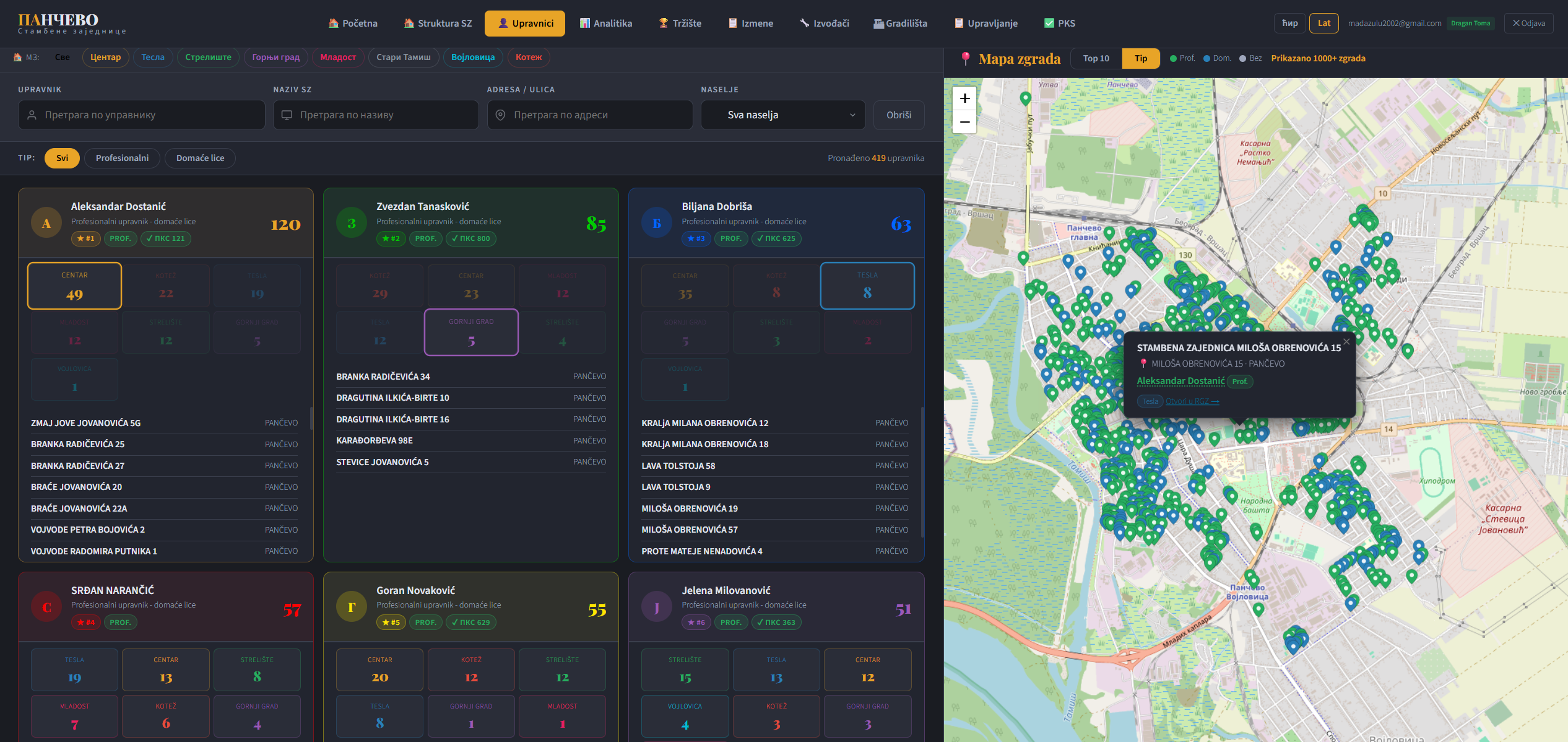Switch map to Tip view
The image size is (1568, 742).
click(x=1141, y=58)
